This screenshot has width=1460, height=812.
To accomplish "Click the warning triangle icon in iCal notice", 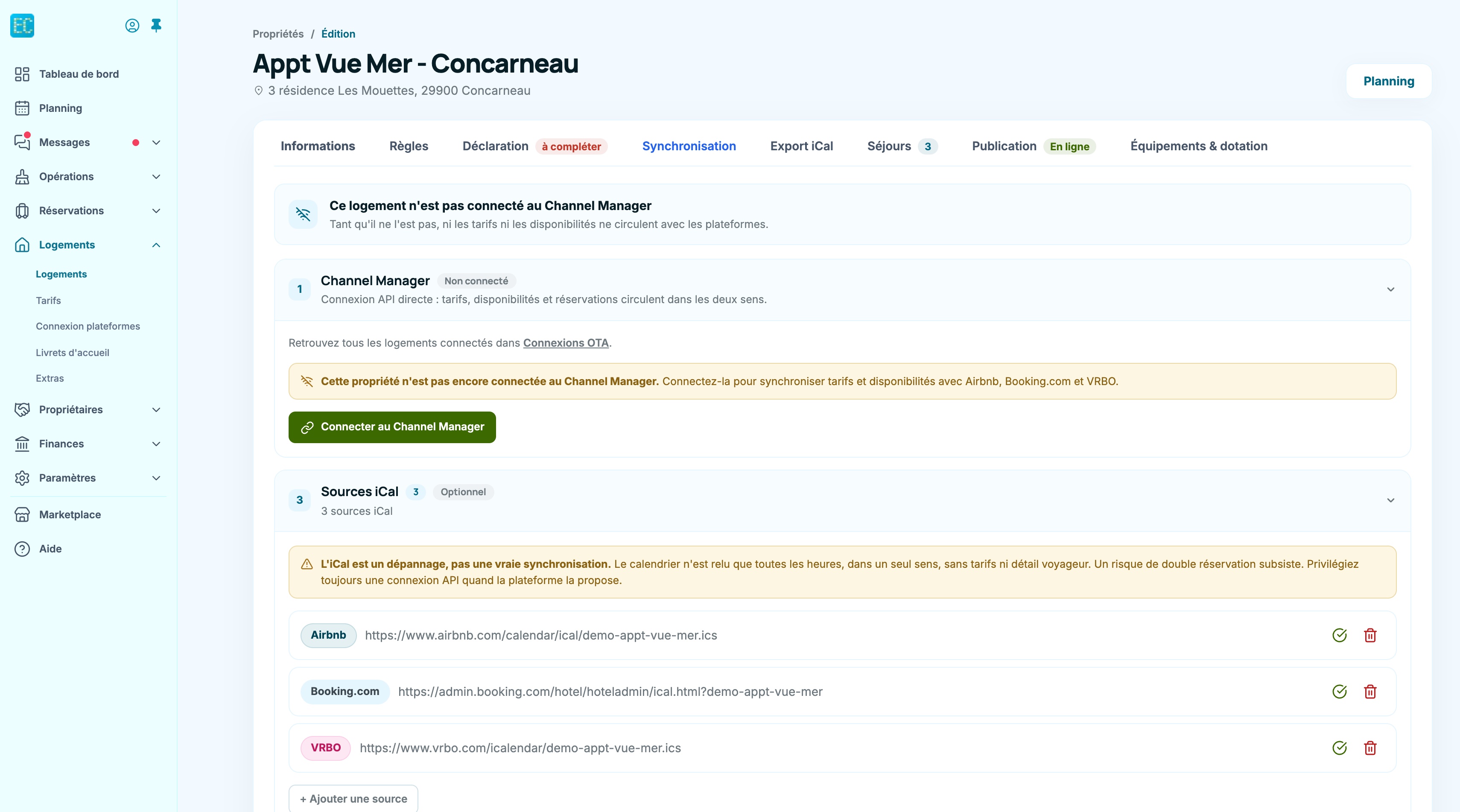I will coord(307,564).
